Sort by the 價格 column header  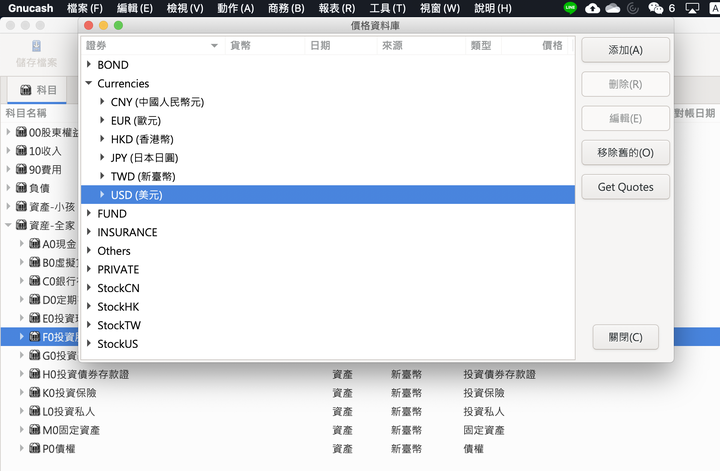point(534,45)
